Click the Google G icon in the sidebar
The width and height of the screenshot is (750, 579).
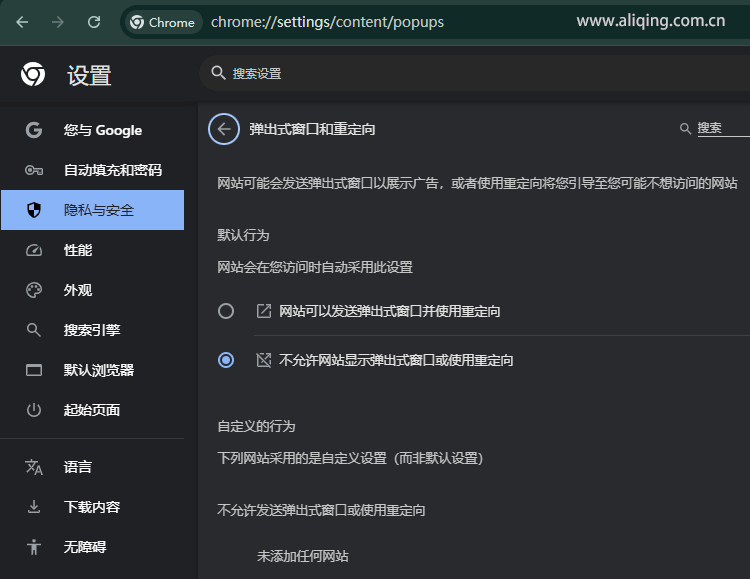pos(34,130)
